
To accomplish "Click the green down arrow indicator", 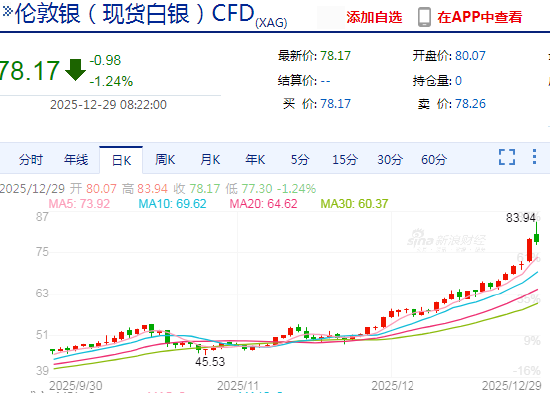I will tap(75, 70).
